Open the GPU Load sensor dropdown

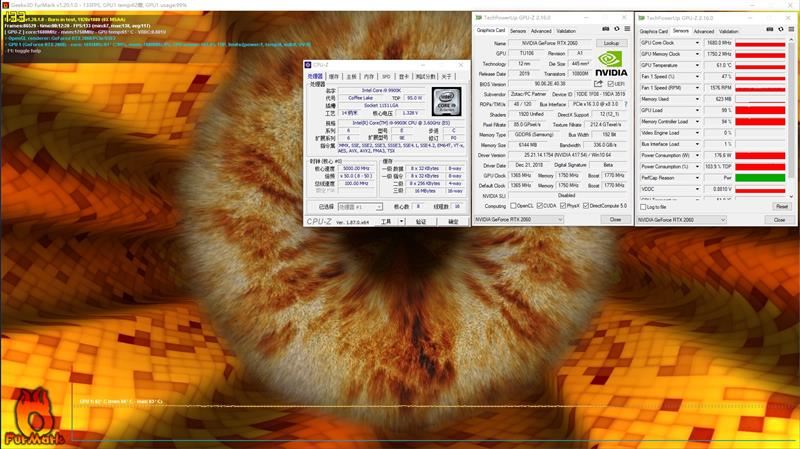point(697,110)
